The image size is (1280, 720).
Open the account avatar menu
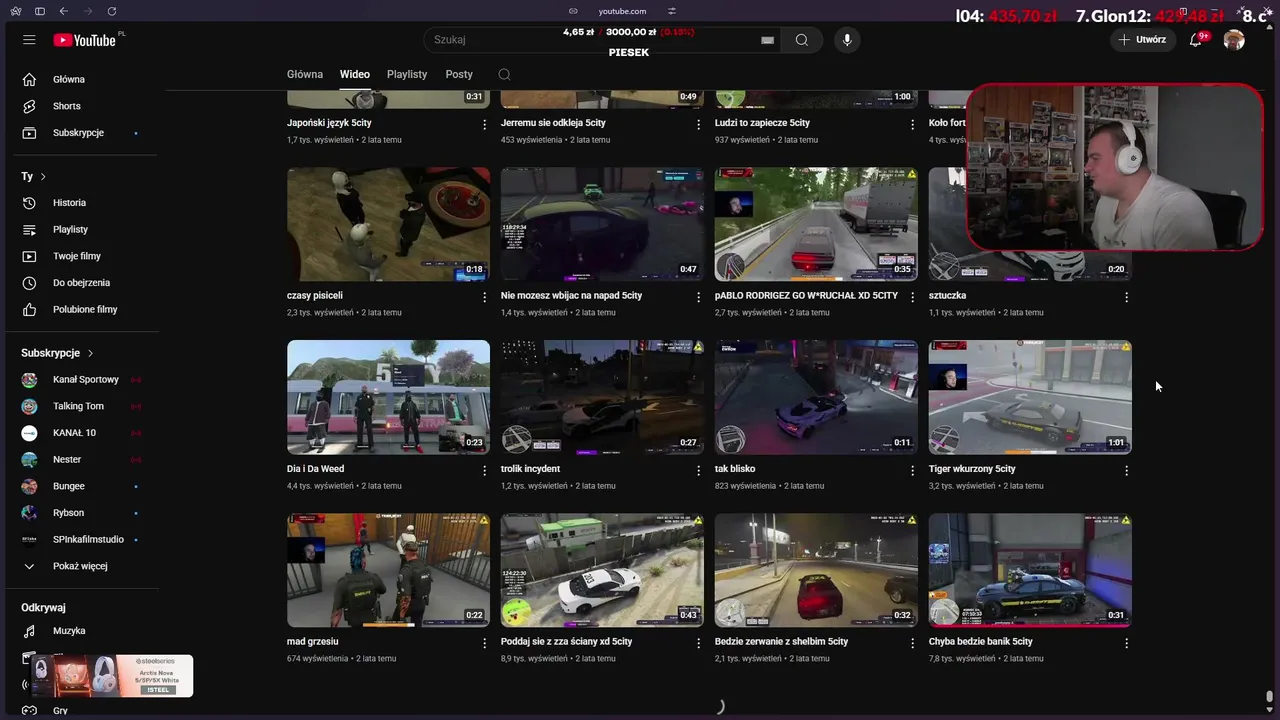1234,40
